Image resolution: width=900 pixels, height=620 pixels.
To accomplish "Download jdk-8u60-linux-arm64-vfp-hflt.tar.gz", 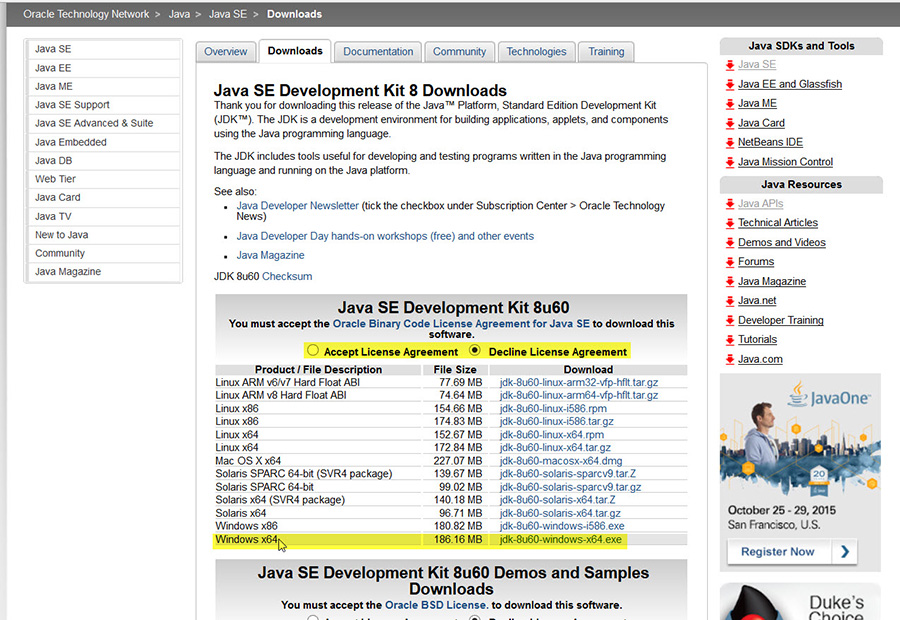I will click(579, 396).
